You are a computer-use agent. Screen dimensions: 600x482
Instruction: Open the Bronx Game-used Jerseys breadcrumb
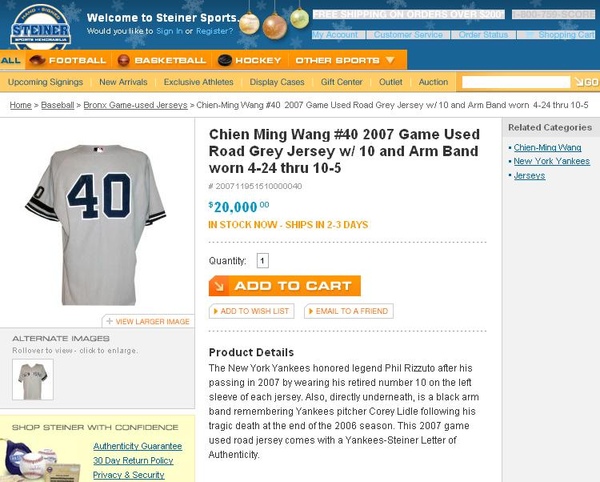click(x=135, y=105)
